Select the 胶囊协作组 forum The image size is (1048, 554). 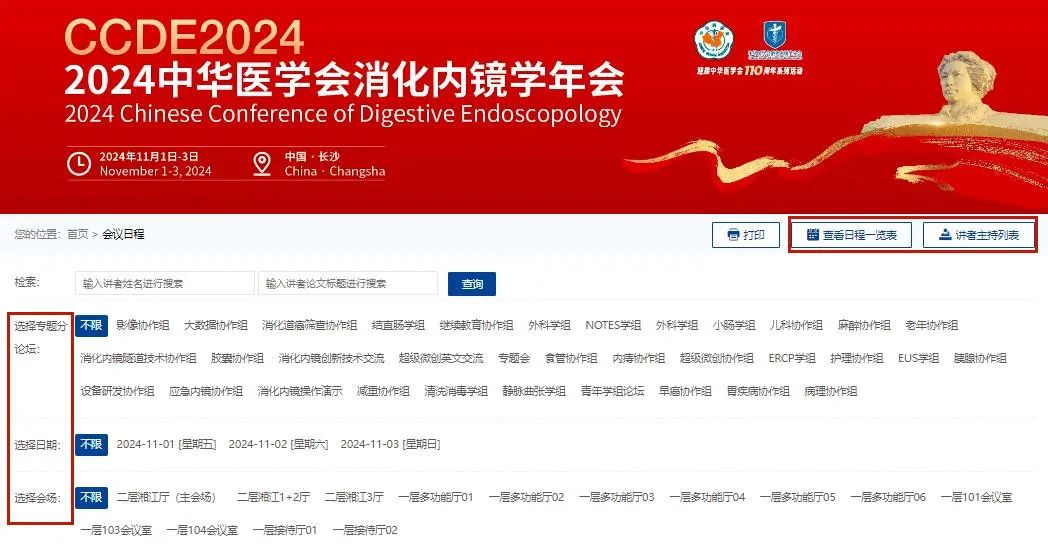point(237,358)
